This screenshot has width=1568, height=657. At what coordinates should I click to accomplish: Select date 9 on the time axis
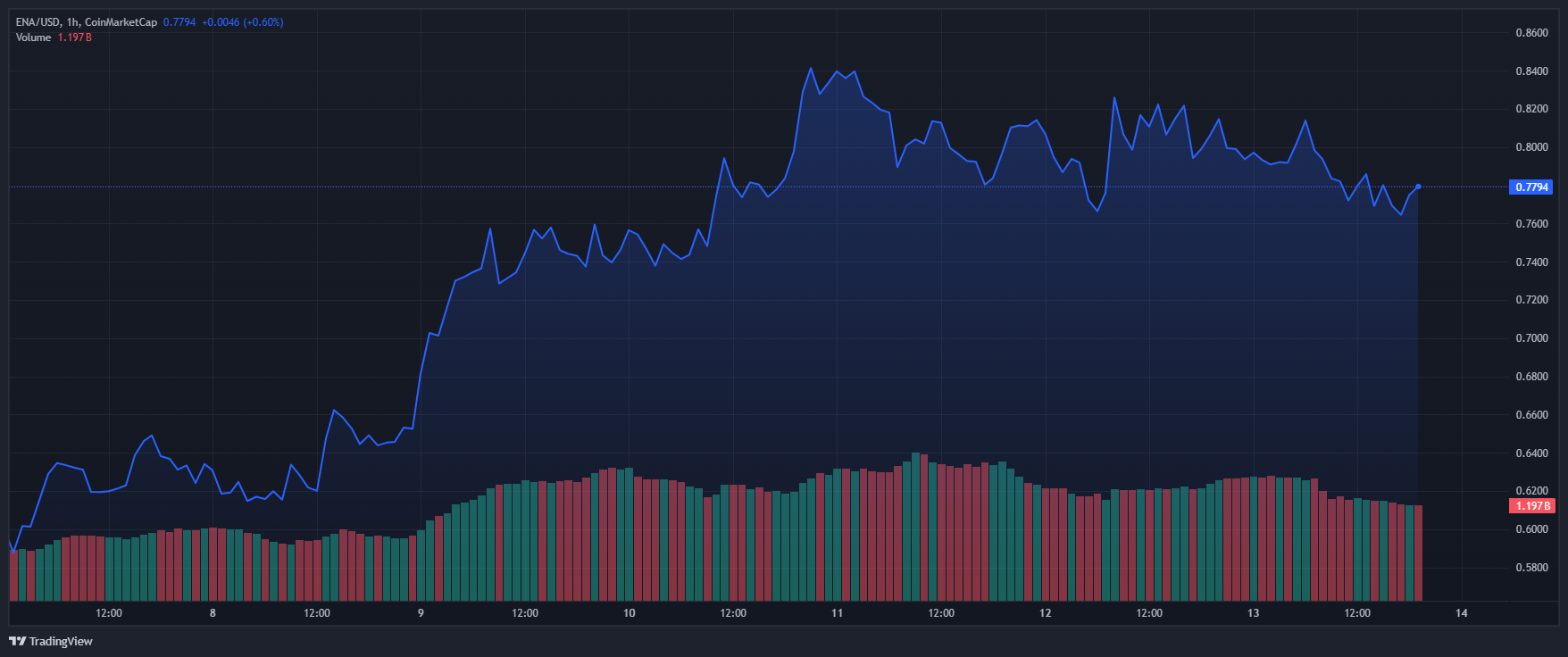(x=421, y=613)
